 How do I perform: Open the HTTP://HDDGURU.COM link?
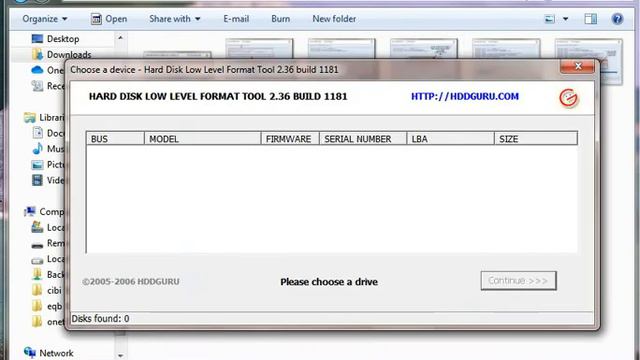464,97
